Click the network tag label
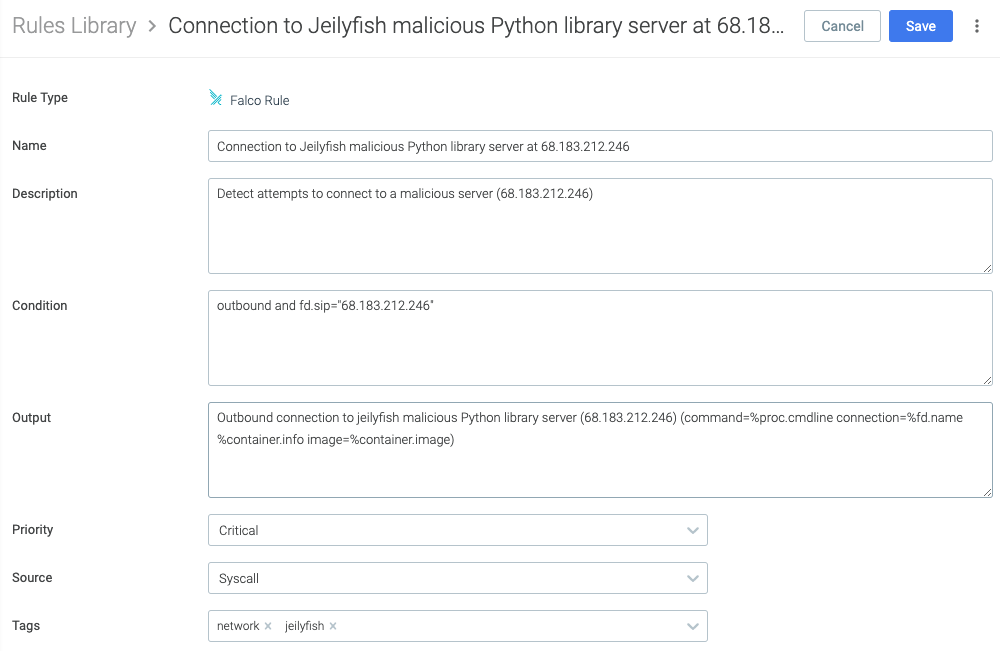Screen dimensions: 1000x651 [238, 626]
